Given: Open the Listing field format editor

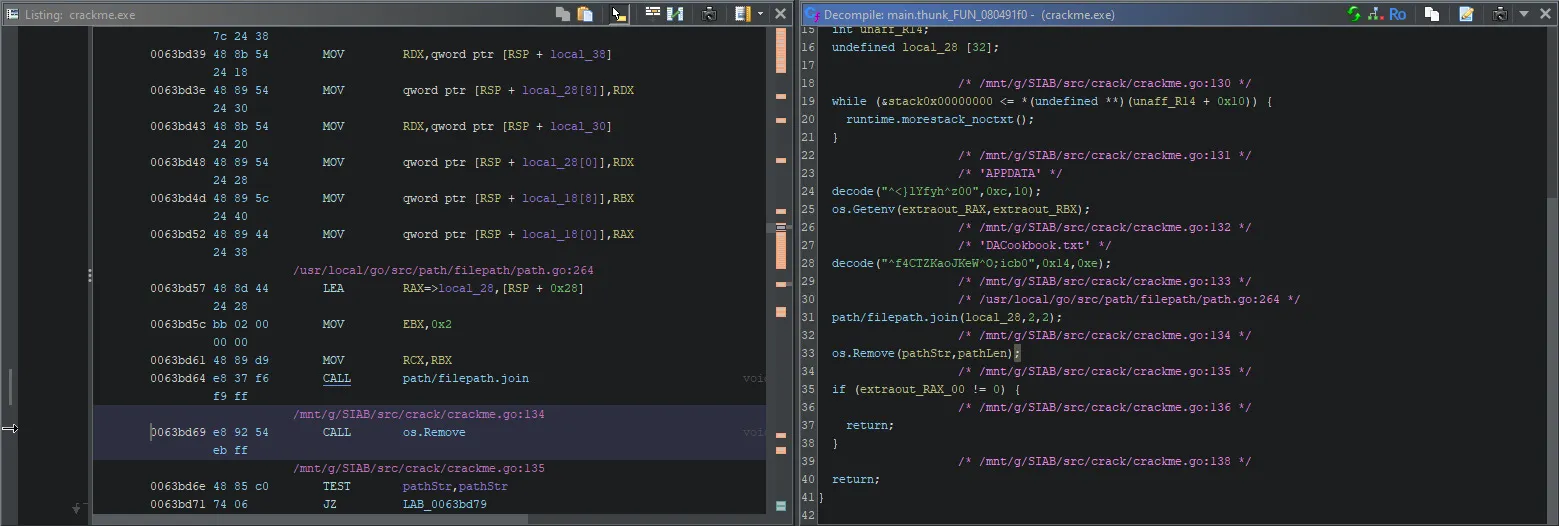Looking at the screenshot, I should point(653,14).
